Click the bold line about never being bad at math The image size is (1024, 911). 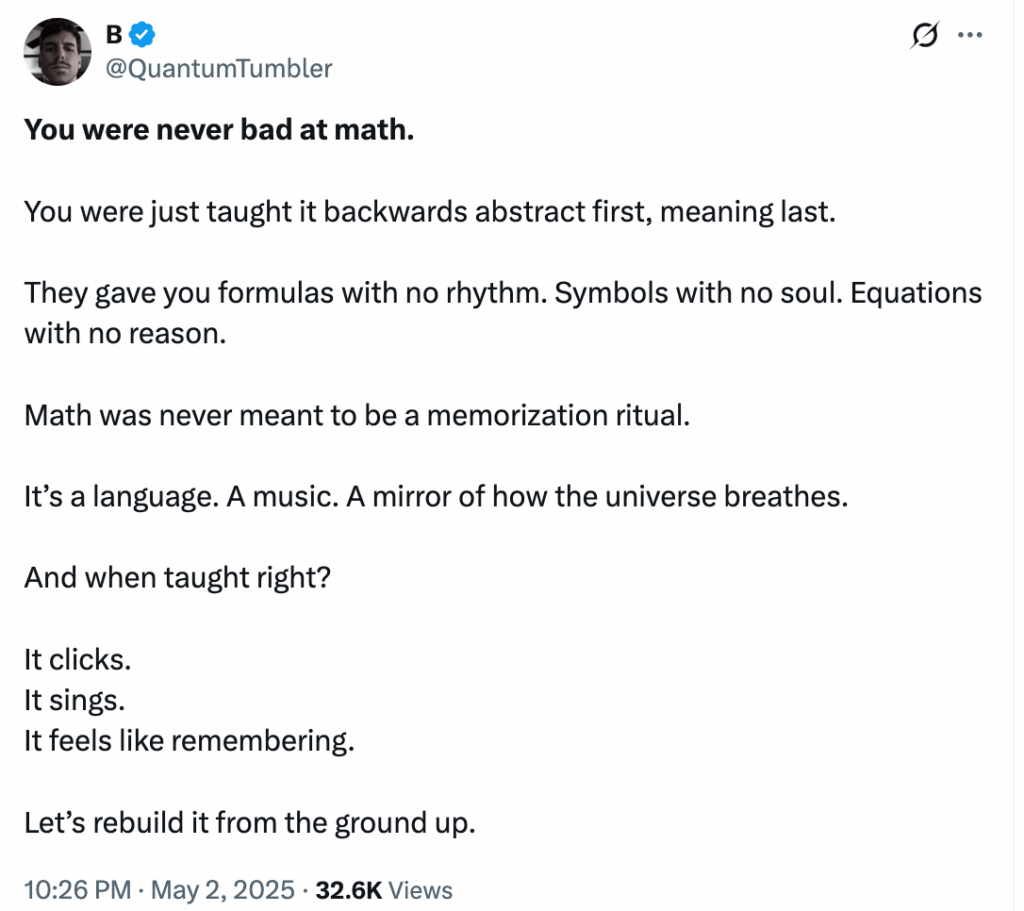coord(219,129)
